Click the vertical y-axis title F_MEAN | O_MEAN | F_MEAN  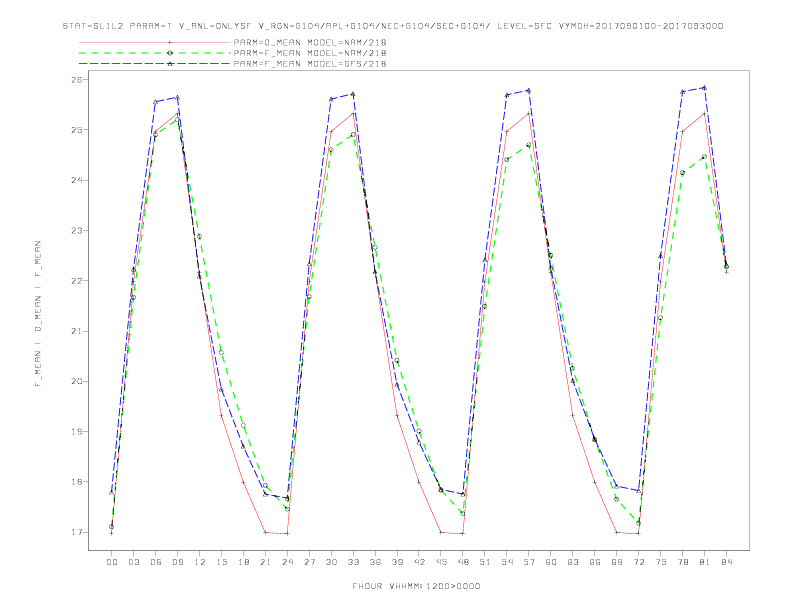[x=38, y=314]
